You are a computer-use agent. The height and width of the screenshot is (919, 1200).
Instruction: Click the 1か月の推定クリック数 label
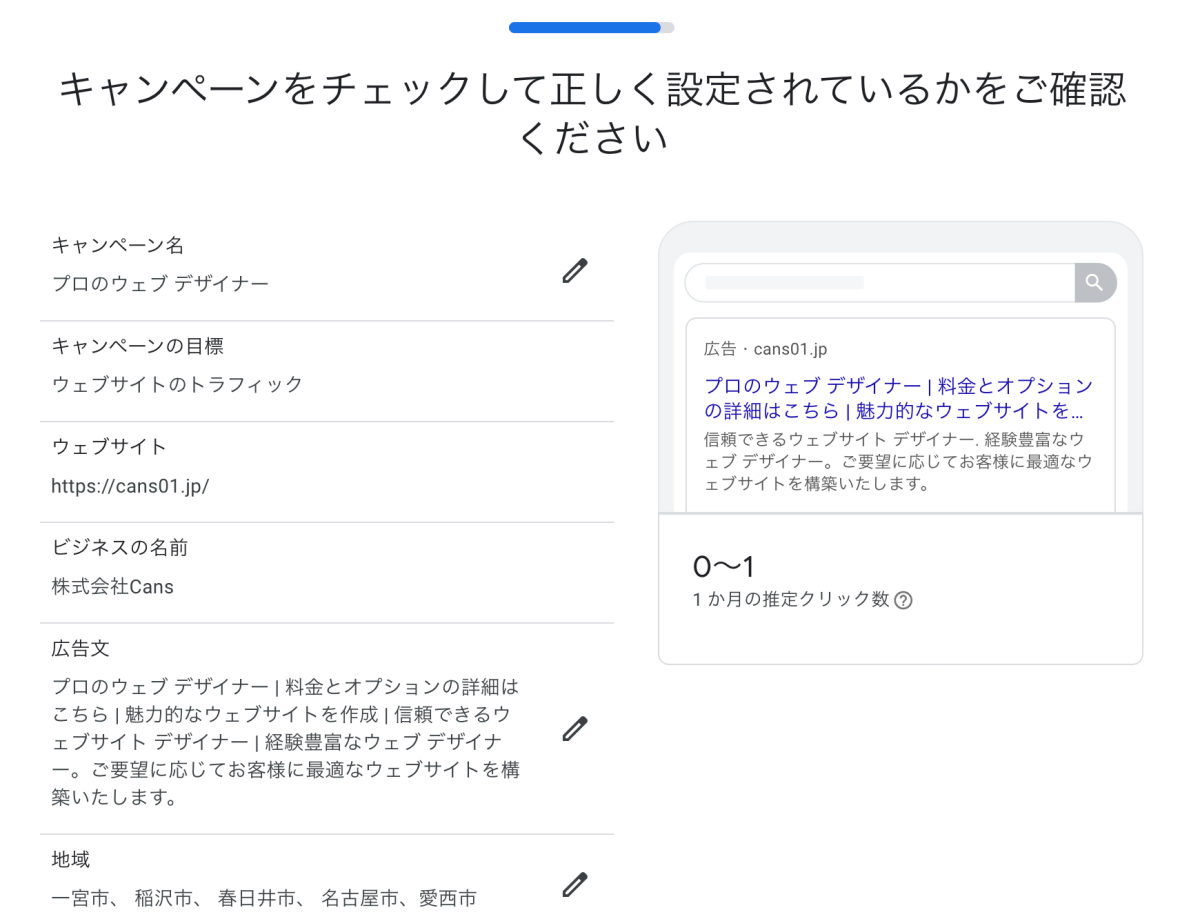tap(790, 600)
